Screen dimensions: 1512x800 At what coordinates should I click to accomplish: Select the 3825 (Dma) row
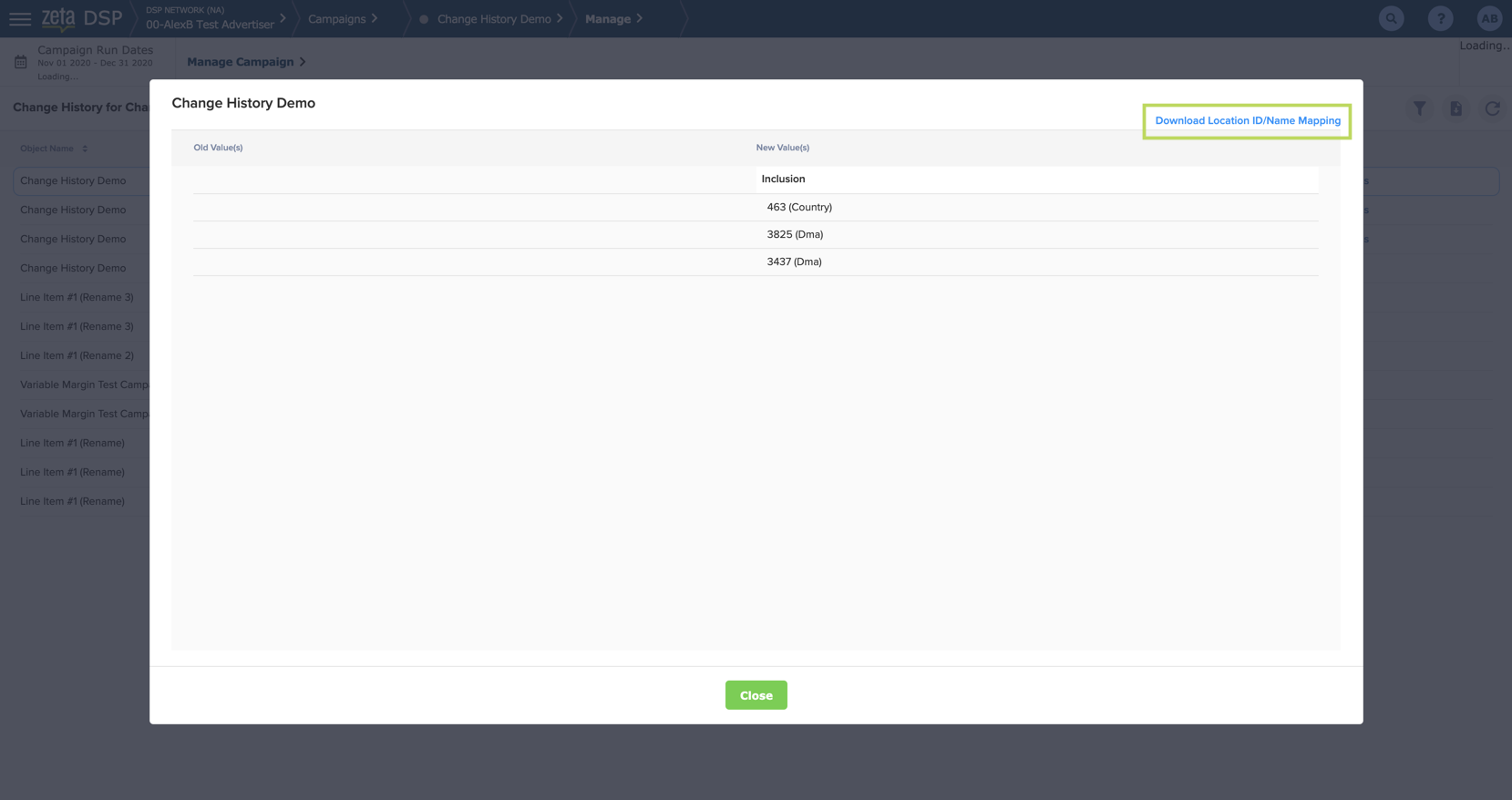[794, 234]
